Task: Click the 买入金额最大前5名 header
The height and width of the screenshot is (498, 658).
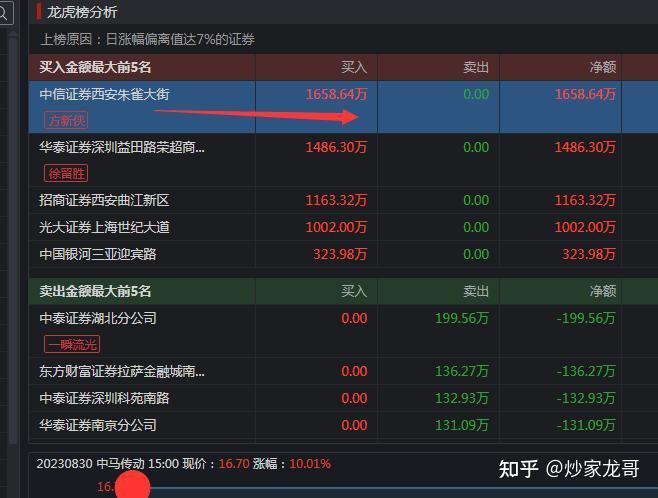Action: tap(95, 67)
